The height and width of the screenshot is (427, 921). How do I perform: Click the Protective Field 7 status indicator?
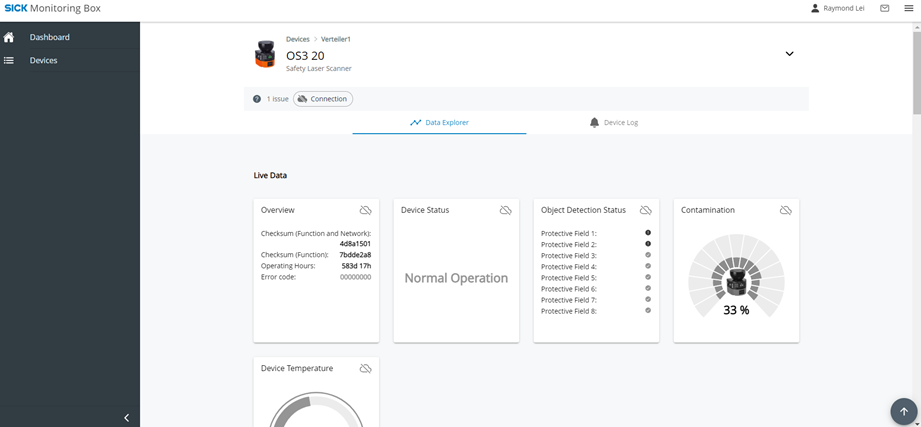pyautogui.click(x=648, y=300)
